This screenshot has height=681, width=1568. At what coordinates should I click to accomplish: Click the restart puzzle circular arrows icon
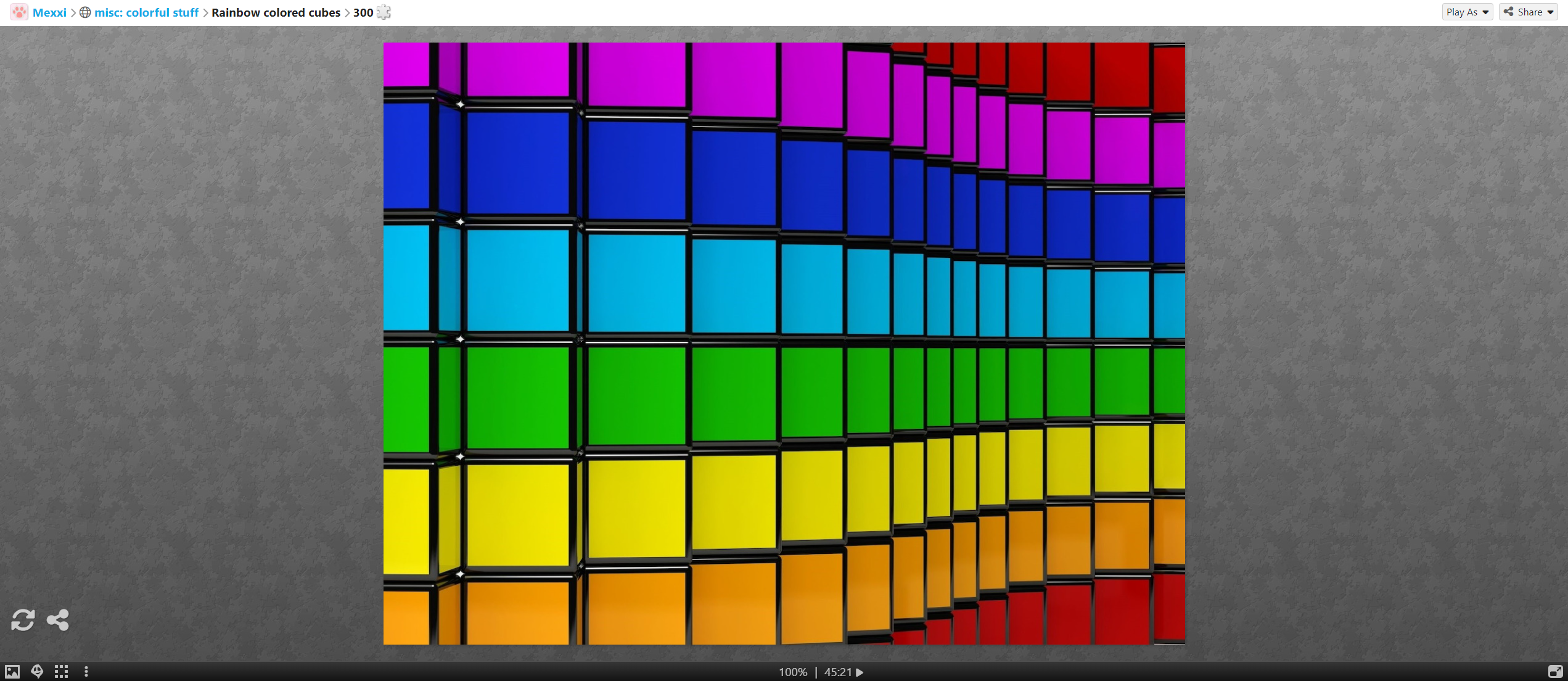[x=23, y=619]
